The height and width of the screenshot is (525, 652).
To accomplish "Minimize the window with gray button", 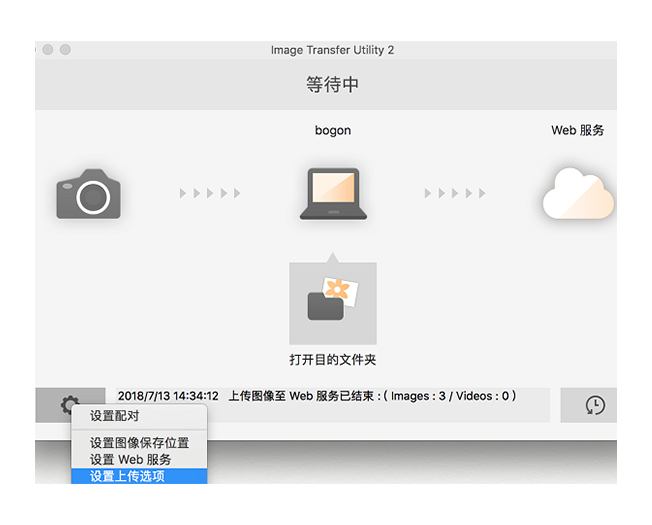I will coord(48,49).
